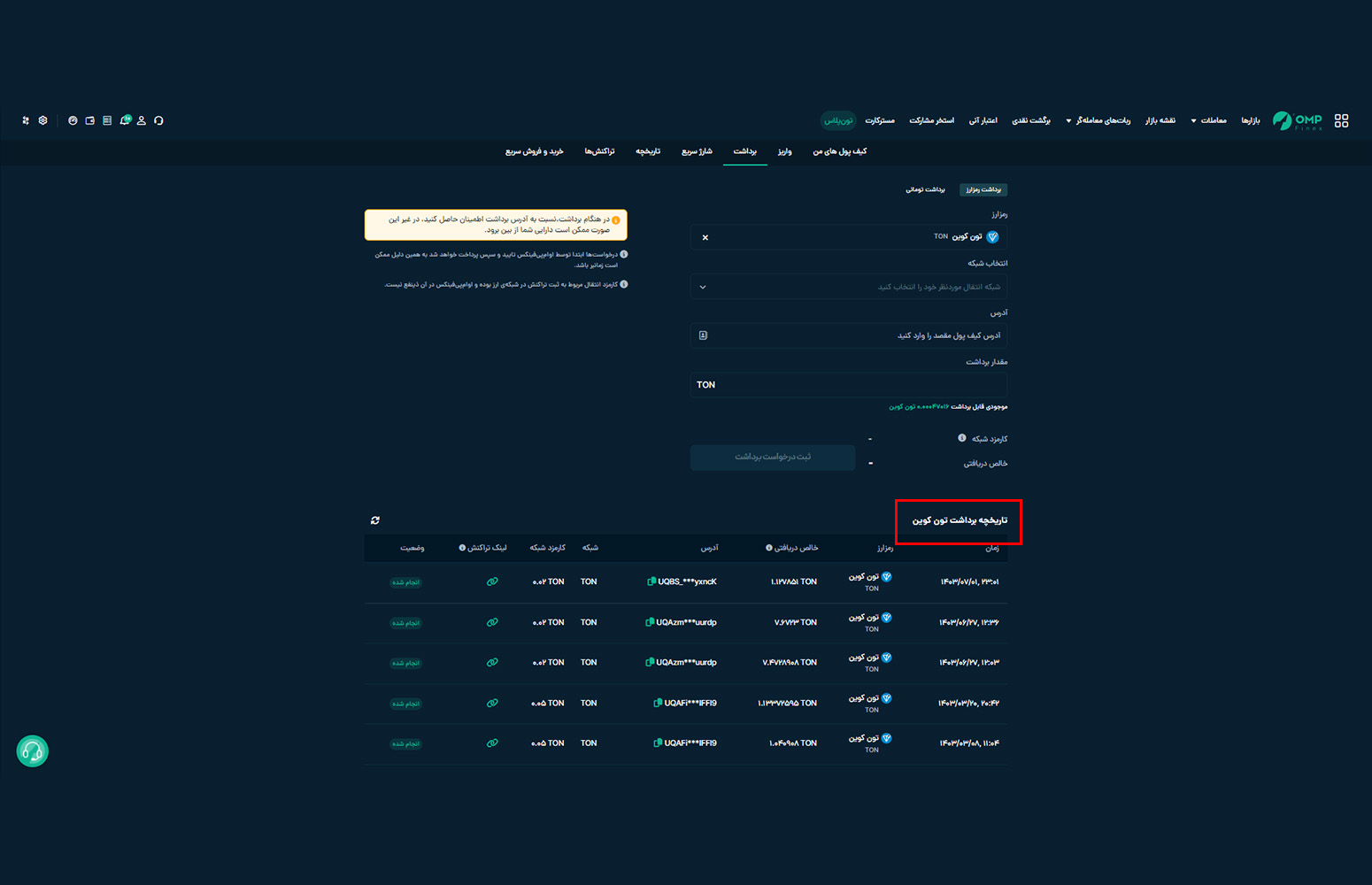1372x885 pixels.
Task: Go to شارژ سریع tab
Action: [x=697, y=151]
